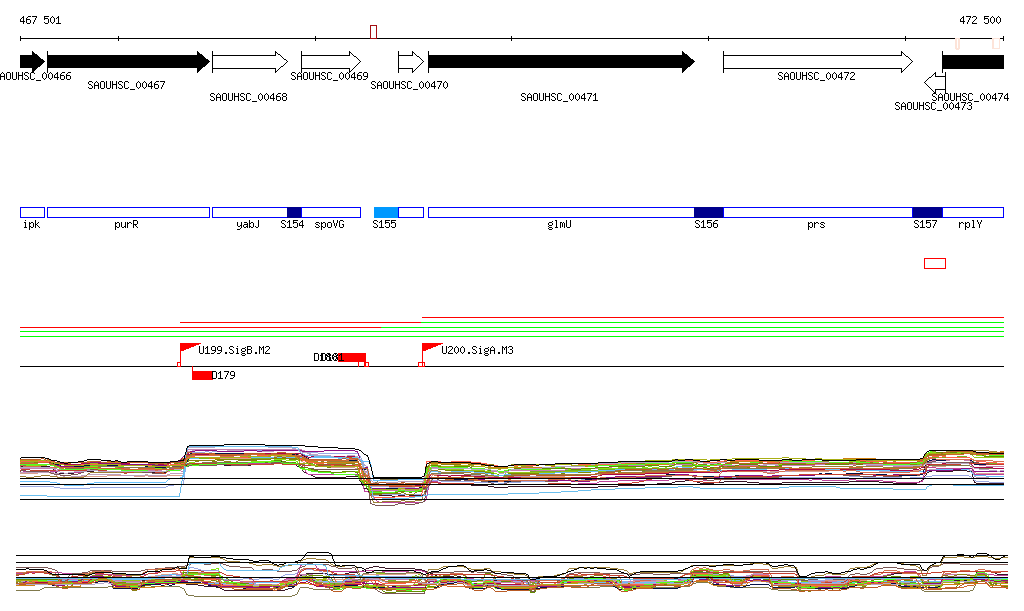Viewport: 1024px width, 611px height.
Task: Select the U199.SigB.M2 red promoter flag
Action: (188, 349)
